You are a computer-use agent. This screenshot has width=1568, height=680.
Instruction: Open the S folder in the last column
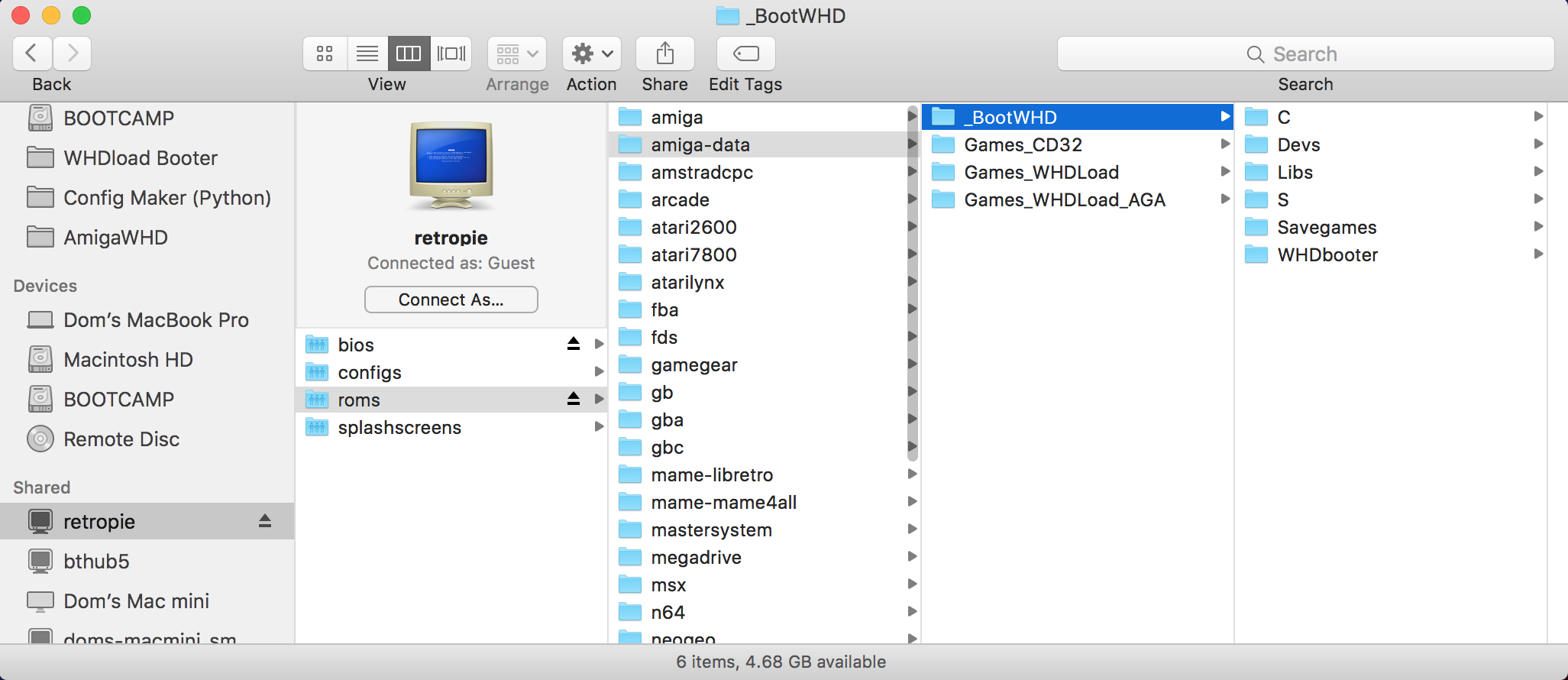1391,199
